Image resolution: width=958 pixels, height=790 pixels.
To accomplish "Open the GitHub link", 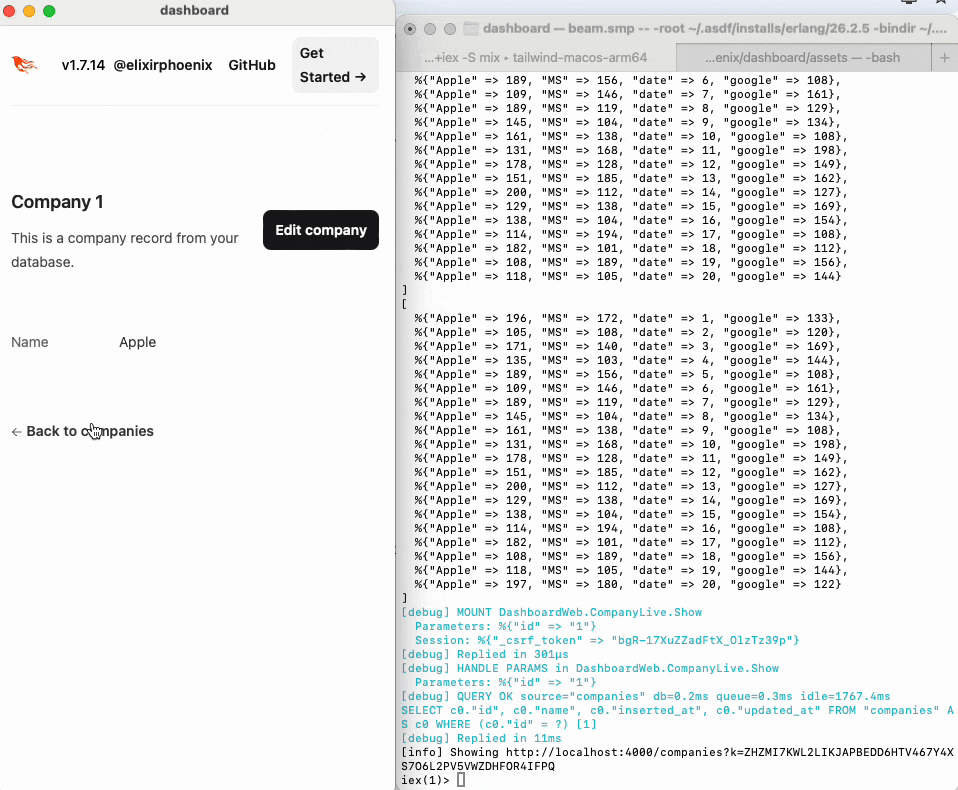I will click(x=252, y=64).
